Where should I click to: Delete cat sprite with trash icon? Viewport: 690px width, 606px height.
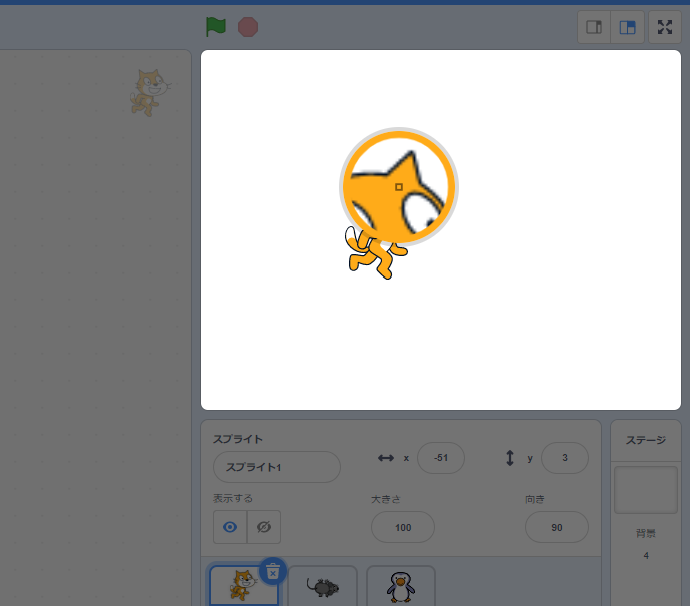[273, 571]
